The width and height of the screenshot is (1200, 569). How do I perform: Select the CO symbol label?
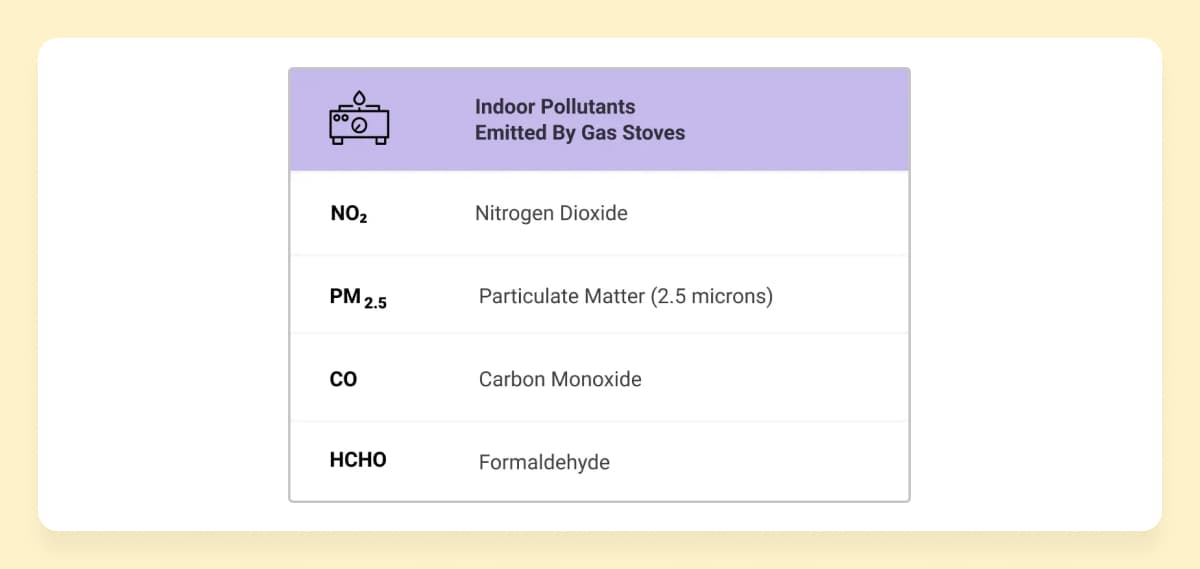(x=343, y=380)
